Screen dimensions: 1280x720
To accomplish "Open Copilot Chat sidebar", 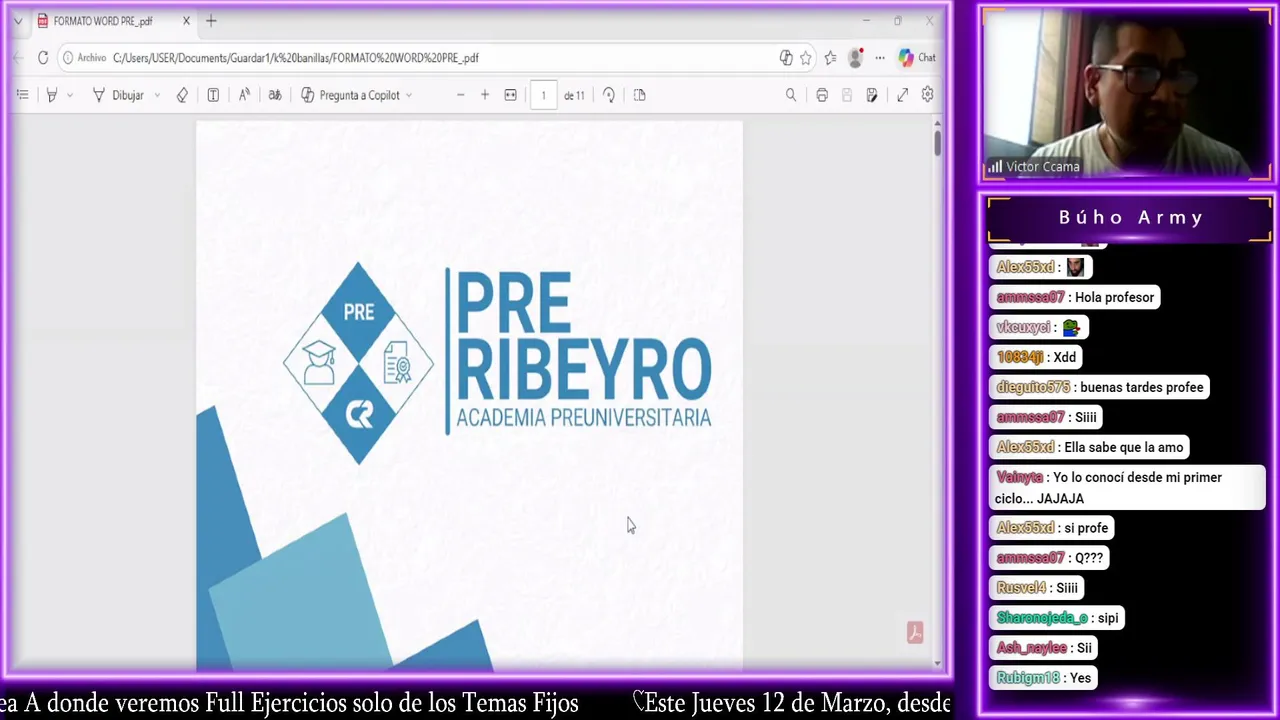I will click(x=916, y=58).
